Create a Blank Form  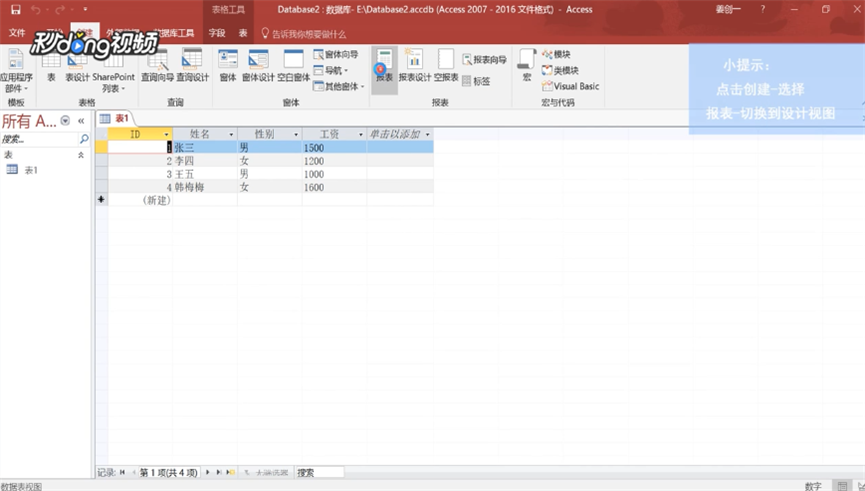[293, 66]
